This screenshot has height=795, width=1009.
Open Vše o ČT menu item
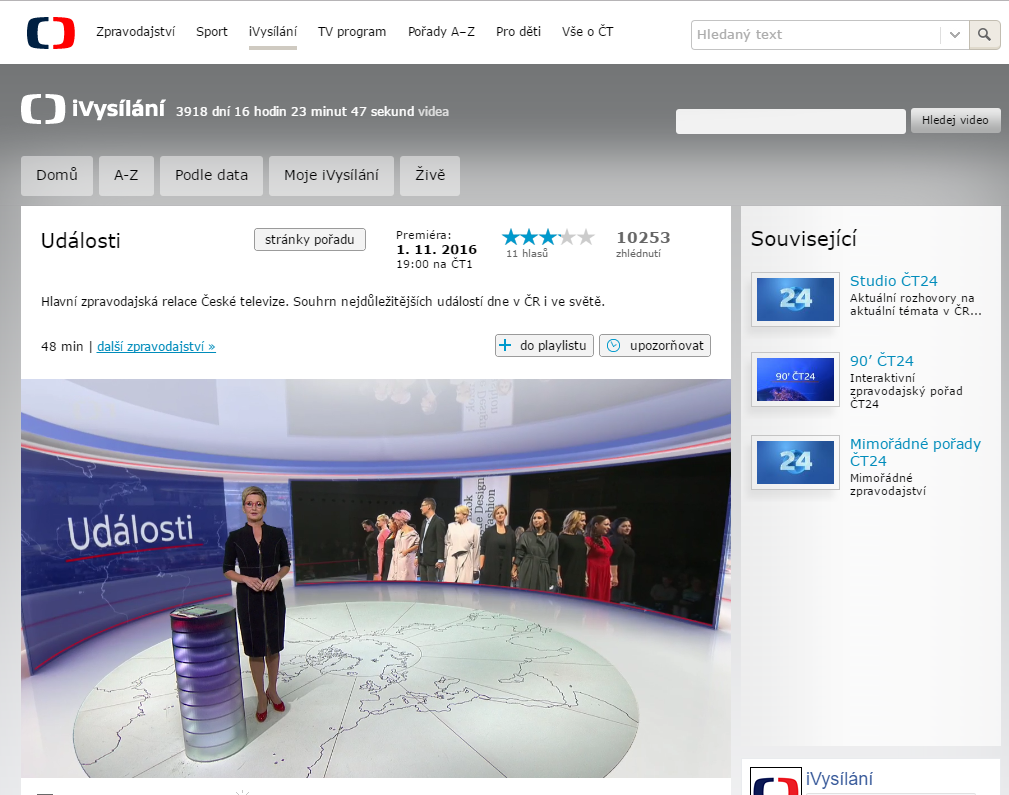tap(588, 32)
